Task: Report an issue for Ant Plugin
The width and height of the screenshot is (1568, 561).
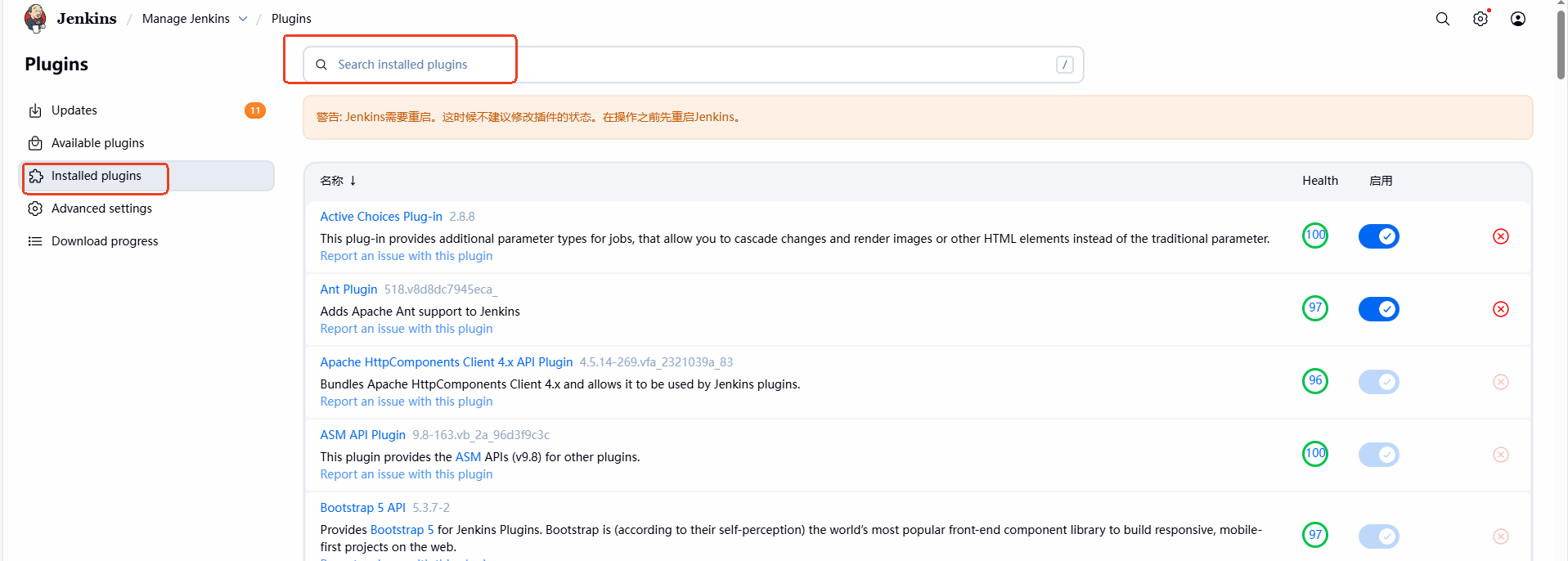Action: (x=407, y=329)
